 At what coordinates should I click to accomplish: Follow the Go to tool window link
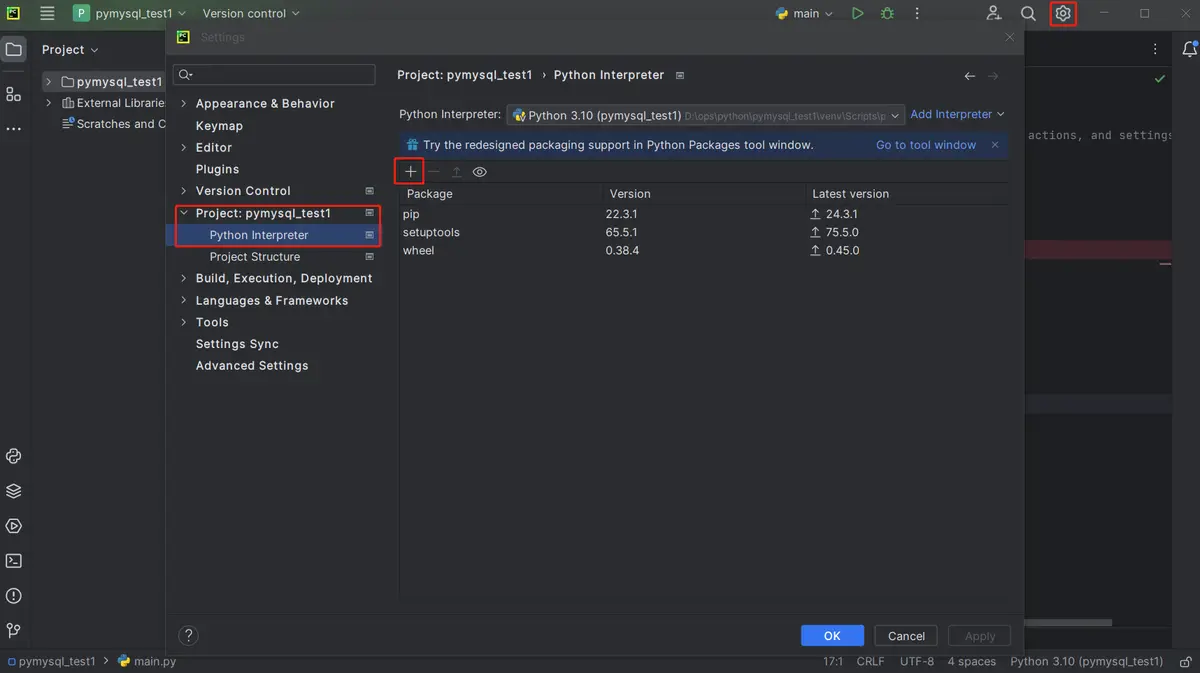(926, 145)
